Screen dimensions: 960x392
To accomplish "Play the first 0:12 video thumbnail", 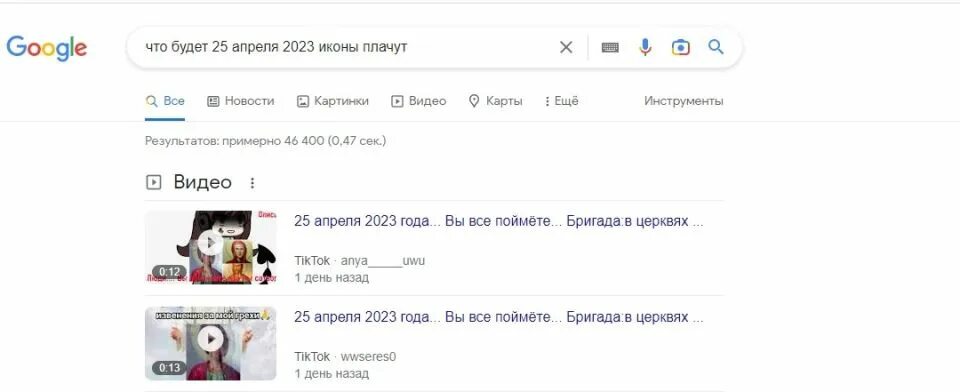I will (211, 247).
